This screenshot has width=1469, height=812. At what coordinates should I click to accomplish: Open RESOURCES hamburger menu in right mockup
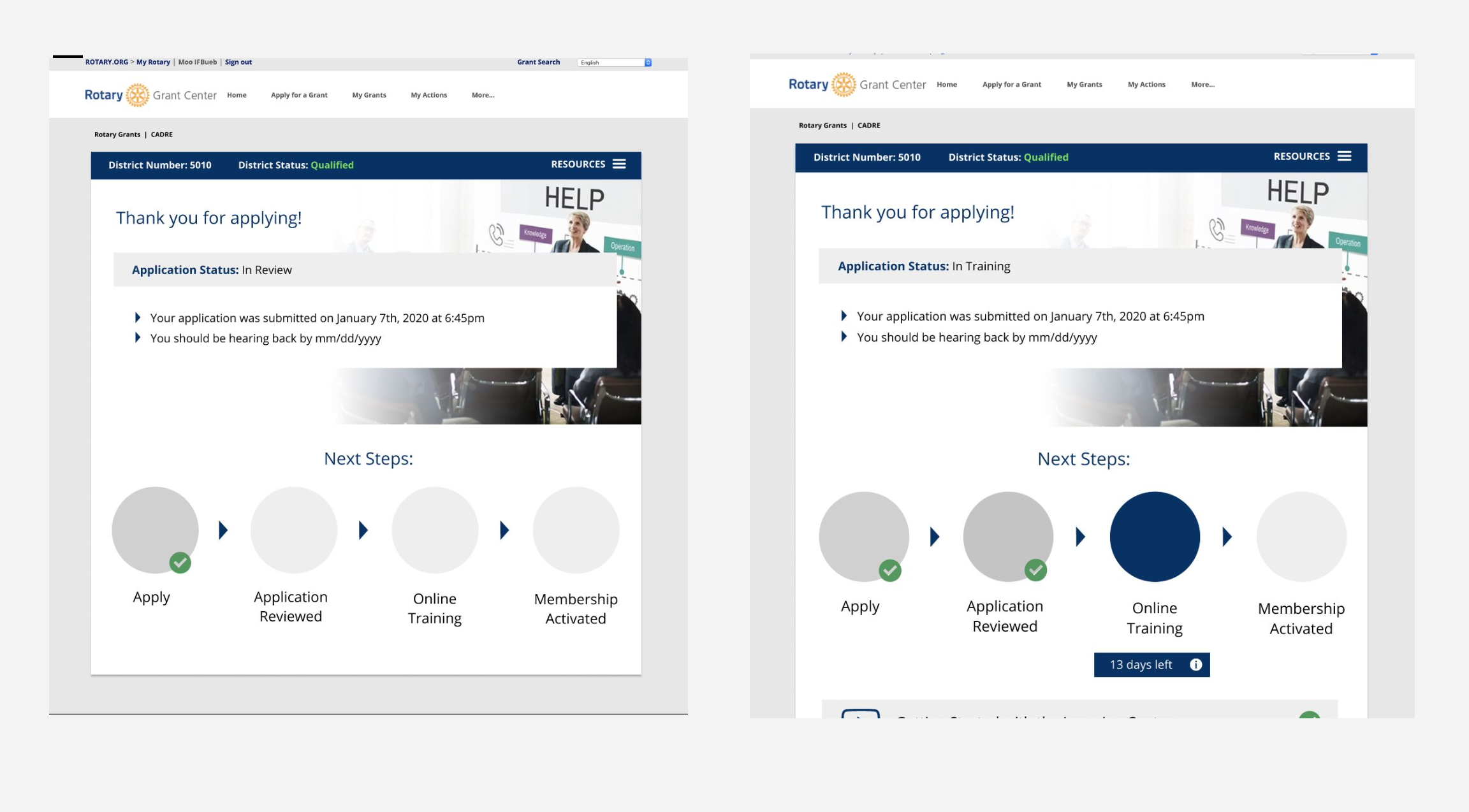(1344, 156)
